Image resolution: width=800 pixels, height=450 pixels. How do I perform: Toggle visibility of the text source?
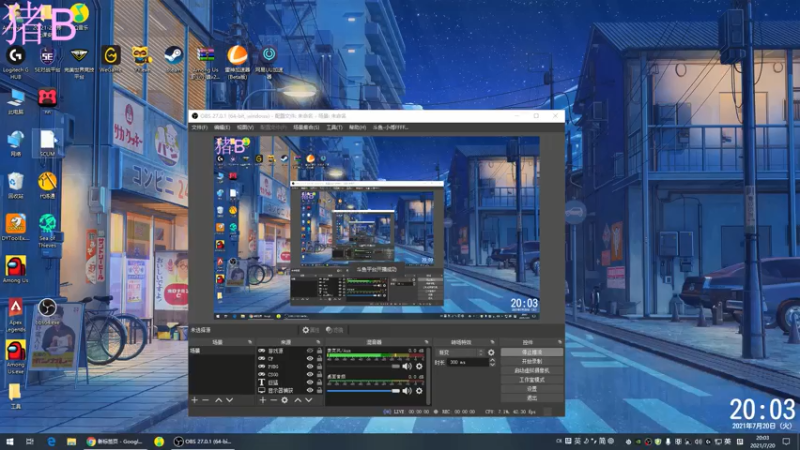tap(310, 382)
